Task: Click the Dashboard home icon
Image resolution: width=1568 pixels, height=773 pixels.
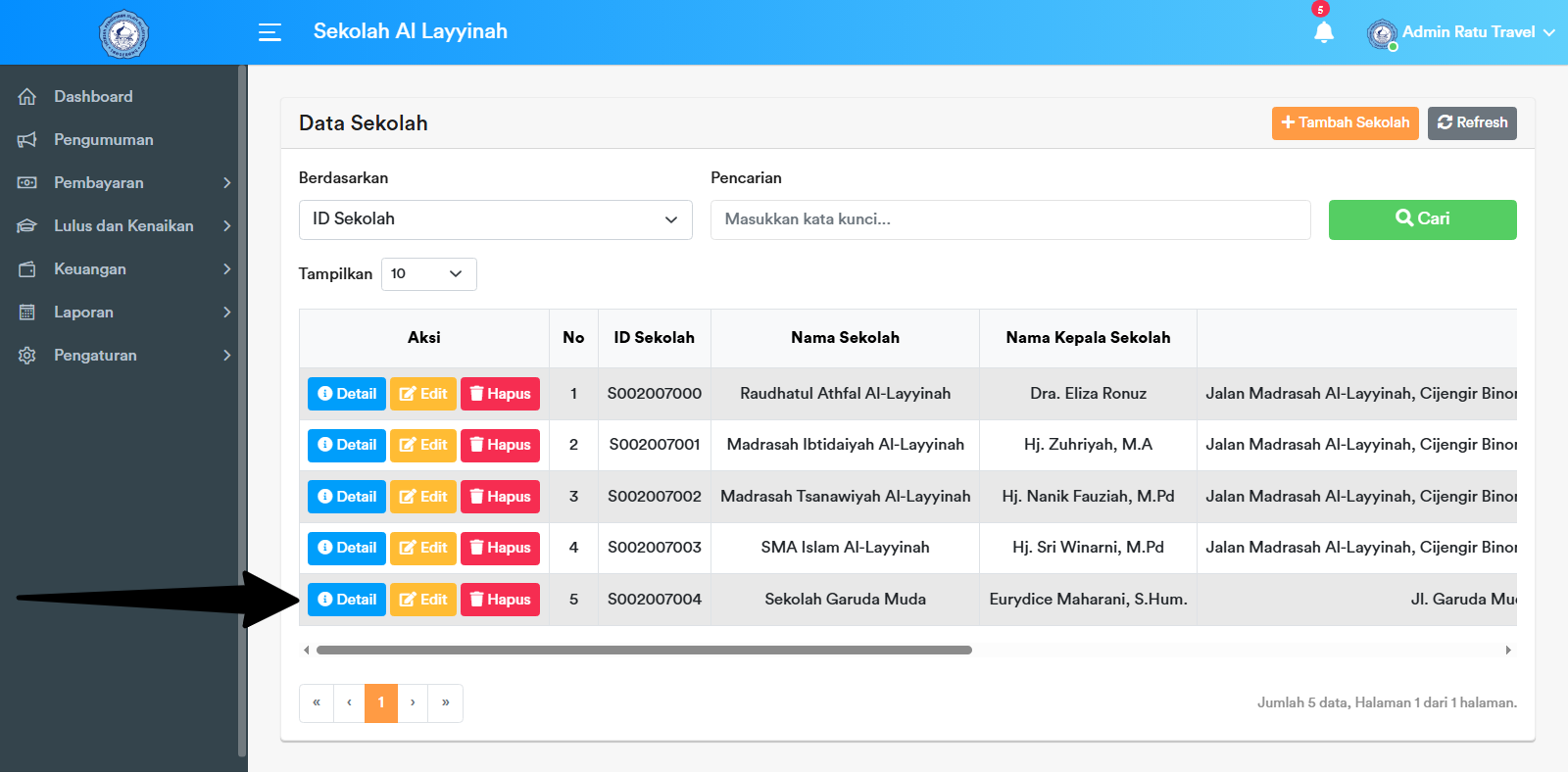Action: (27, 97)
